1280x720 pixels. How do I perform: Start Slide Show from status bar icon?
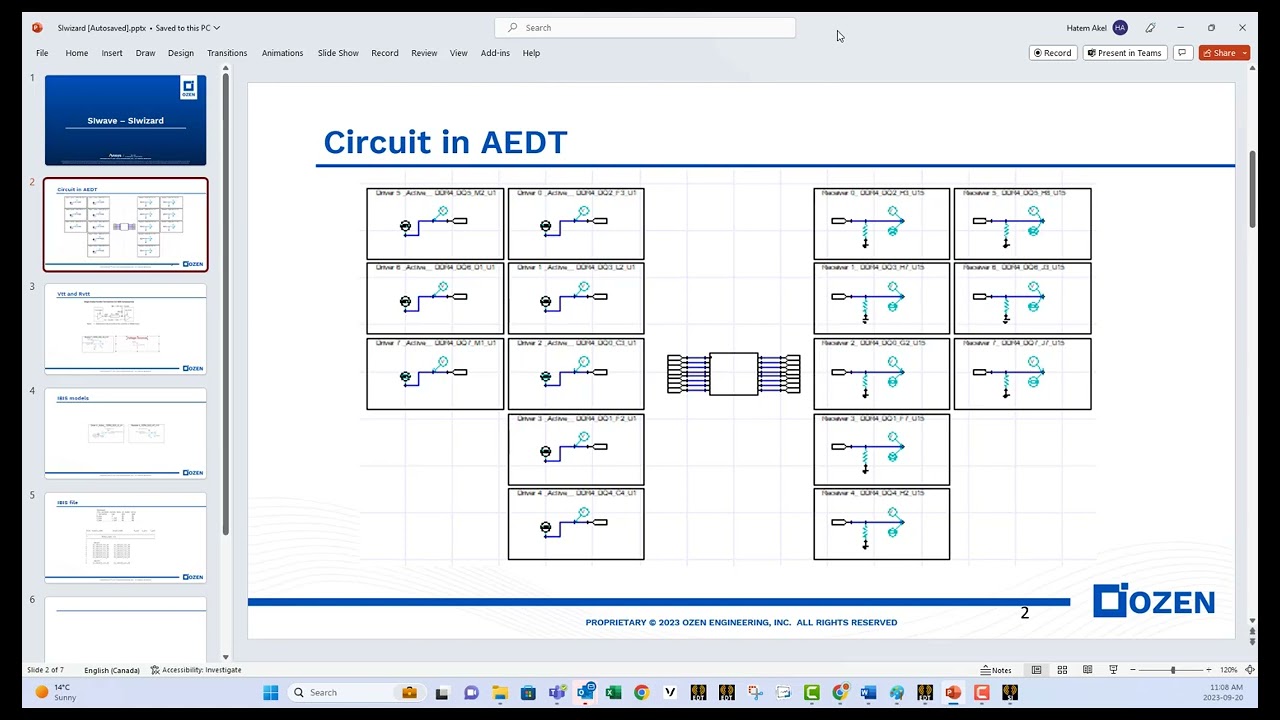[x=1113, y=670]
